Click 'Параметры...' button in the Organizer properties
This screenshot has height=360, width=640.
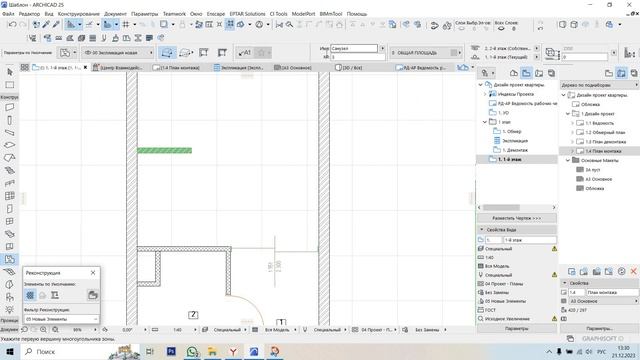click(599, 329)
